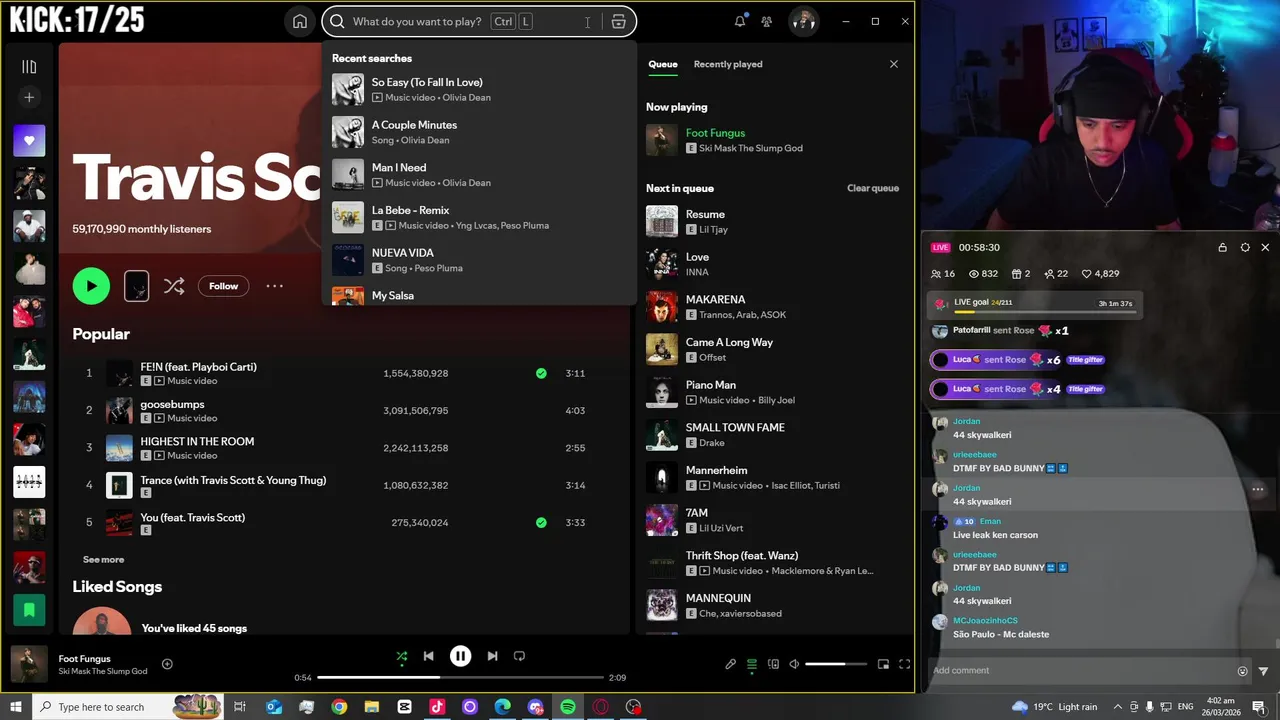Pick recent search So Easy (To Fall In Love)
1280x720 pixels.
pos(478,89)
